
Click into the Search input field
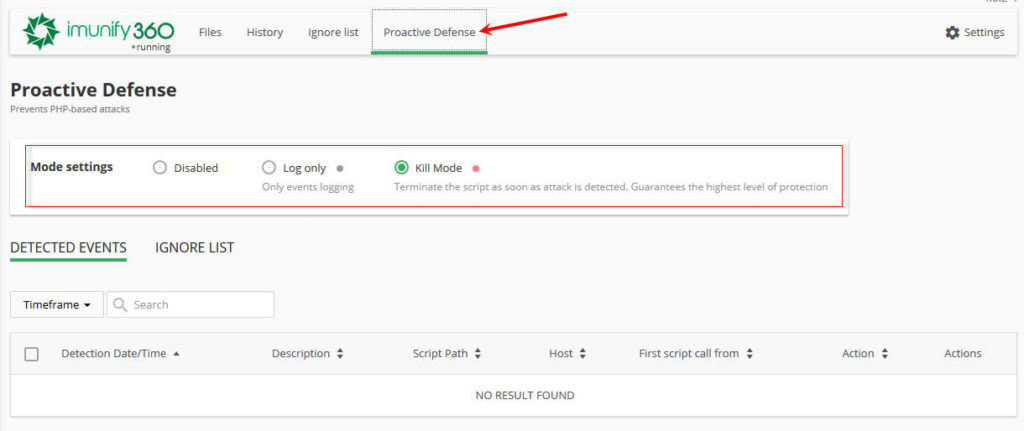coord(191,304)
